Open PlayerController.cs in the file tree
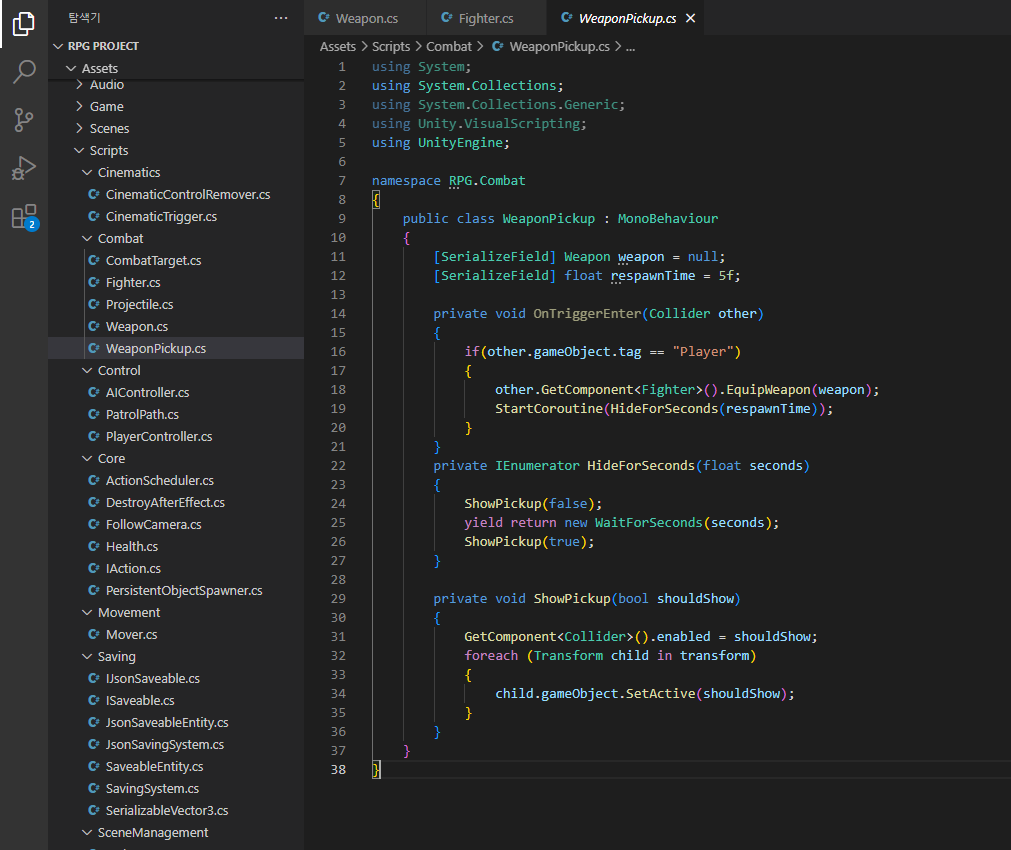 coord(159,437)
